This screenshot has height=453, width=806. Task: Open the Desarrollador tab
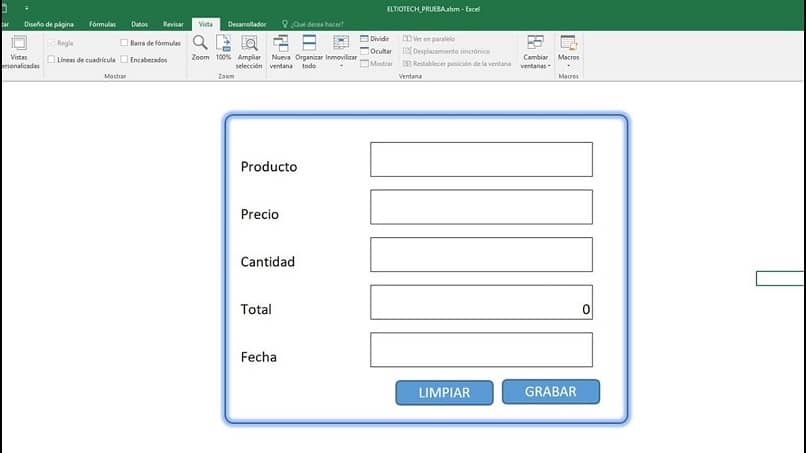point(247,24)
